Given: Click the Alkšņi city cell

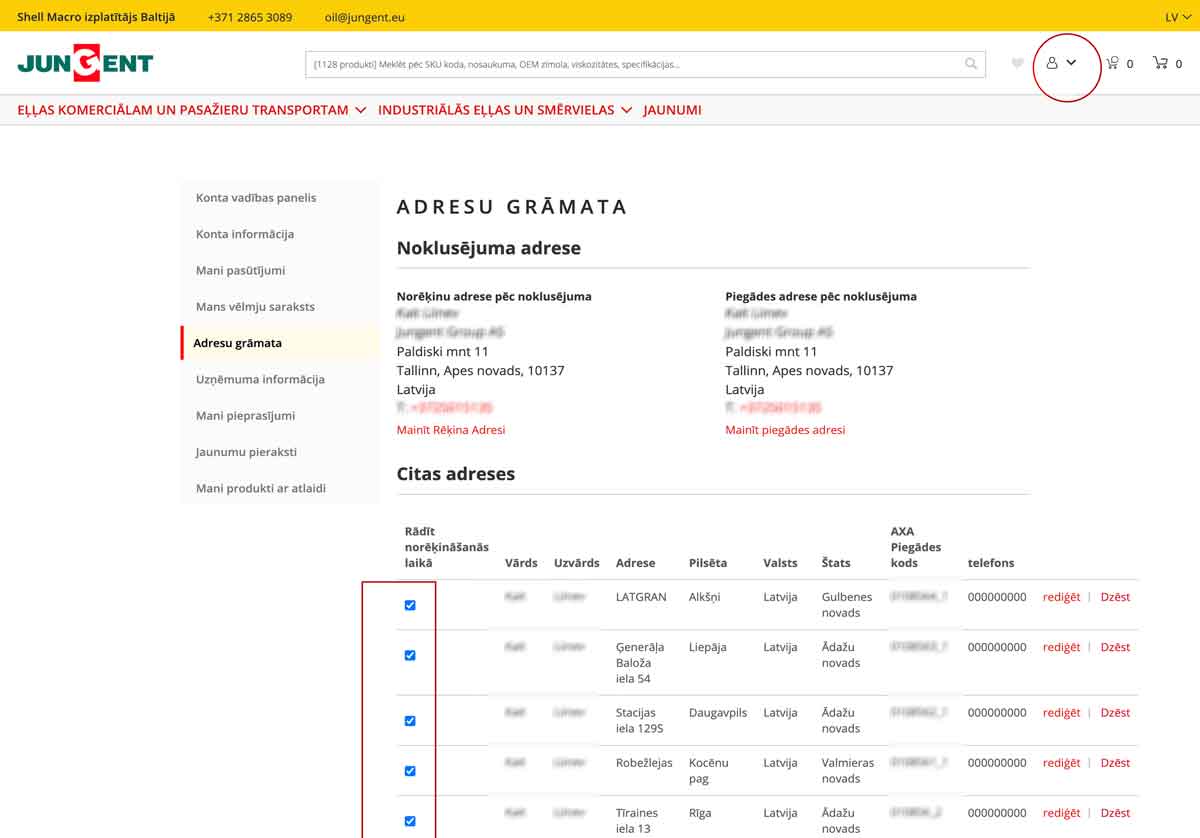Looking at the screenshot, I should (705, 597).
